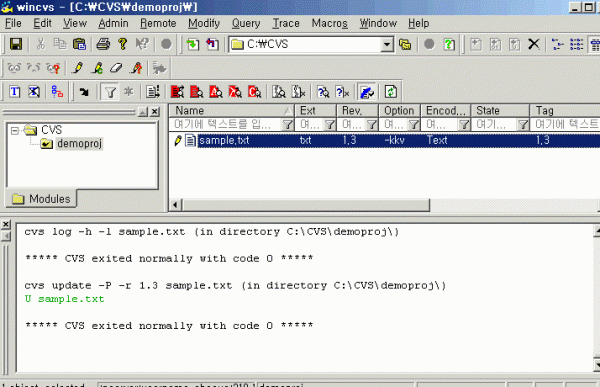The image size is (600, 387).
Task: Click the eraser Unedit icon
Action: click(116, 68)
